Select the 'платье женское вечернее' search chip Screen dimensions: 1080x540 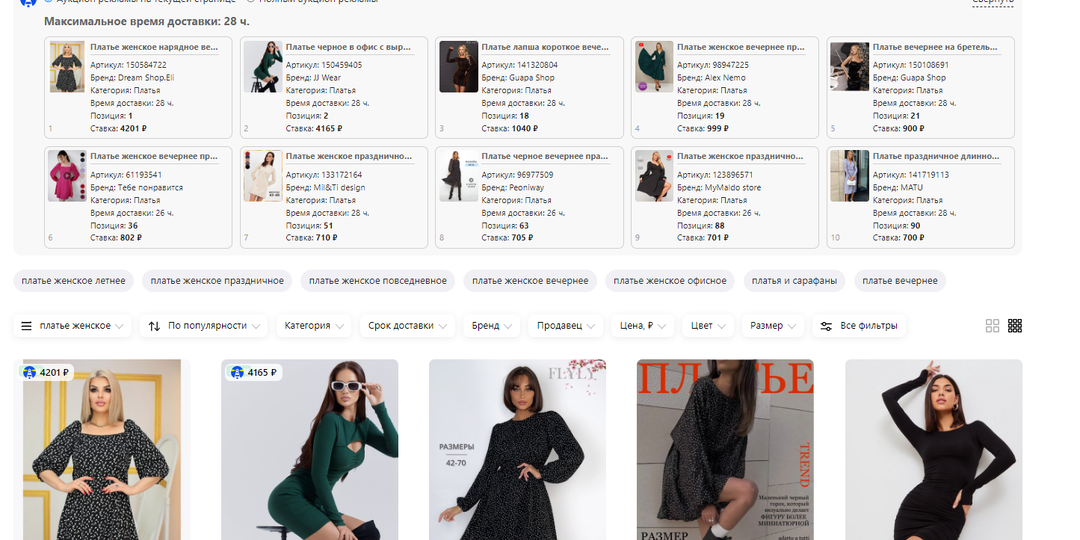pyautogui.click(x=530, y=281)
